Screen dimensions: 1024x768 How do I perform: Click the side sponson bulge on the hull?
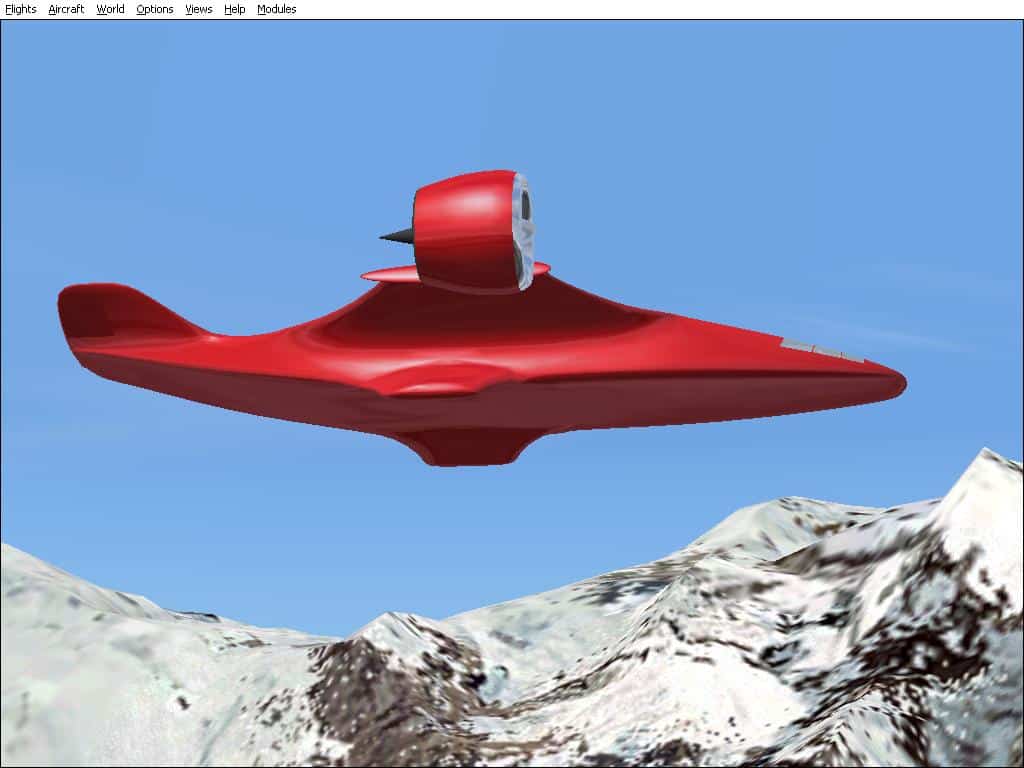[x=440, y=381]
